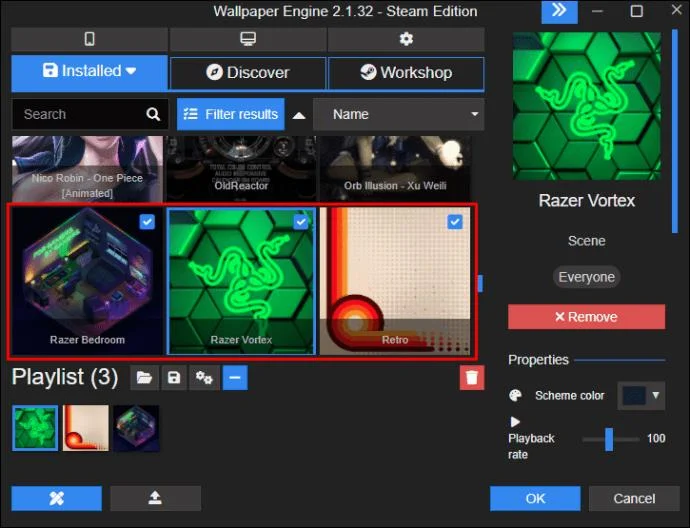Open the mobile device tab icon
Viewport: 690px width, 528px height.
click(89, 39)
